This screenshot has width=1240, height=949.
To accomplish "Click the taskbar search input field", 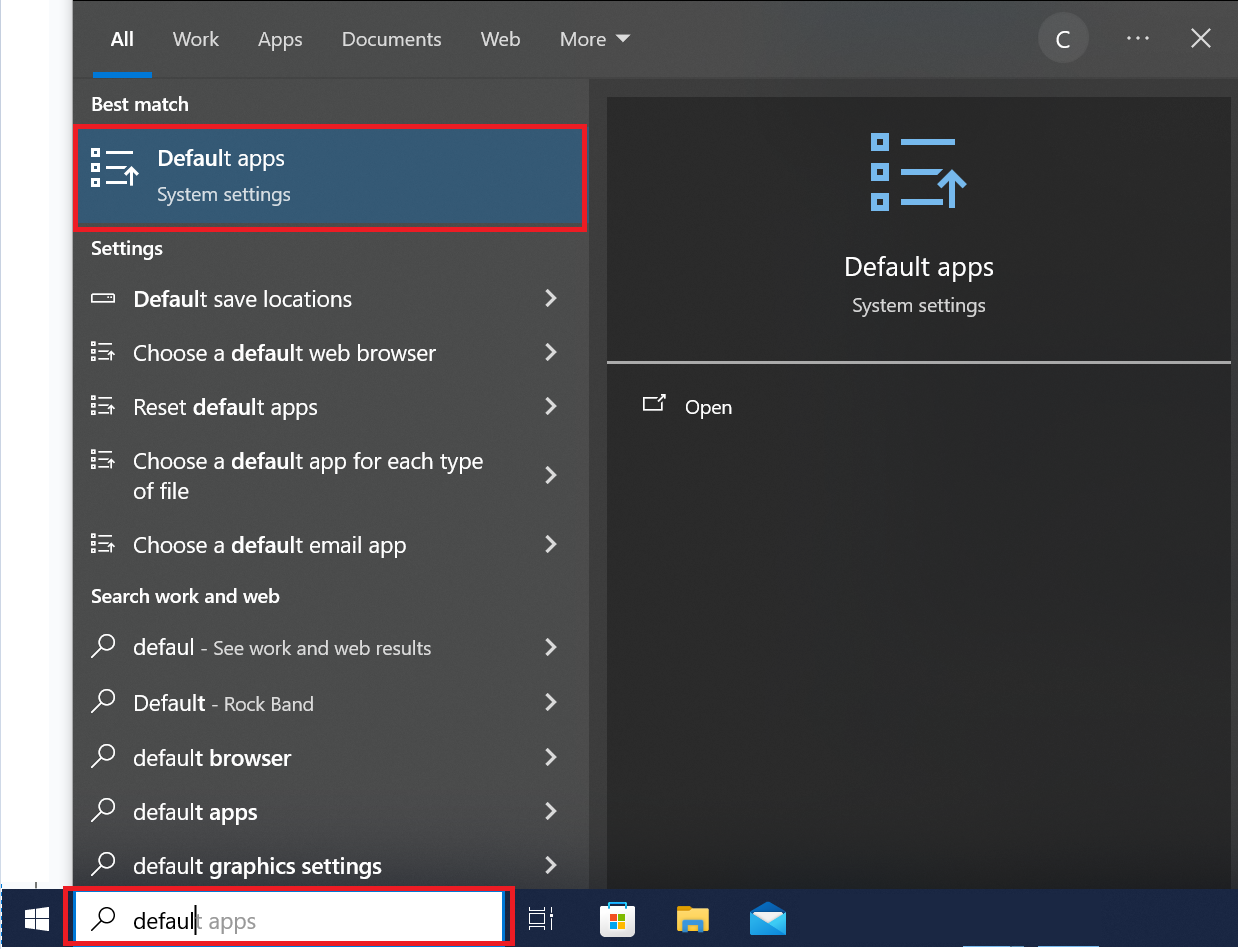I will (x=289, y=919).
